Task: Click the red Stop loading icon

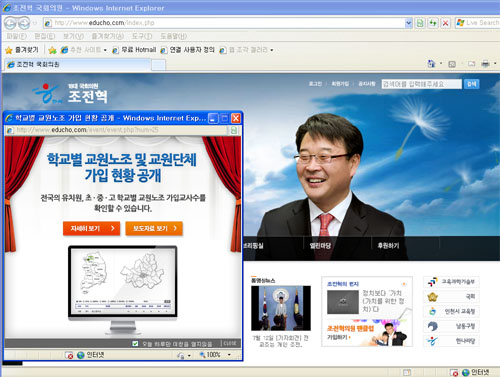Action: [x=445, y=23]
